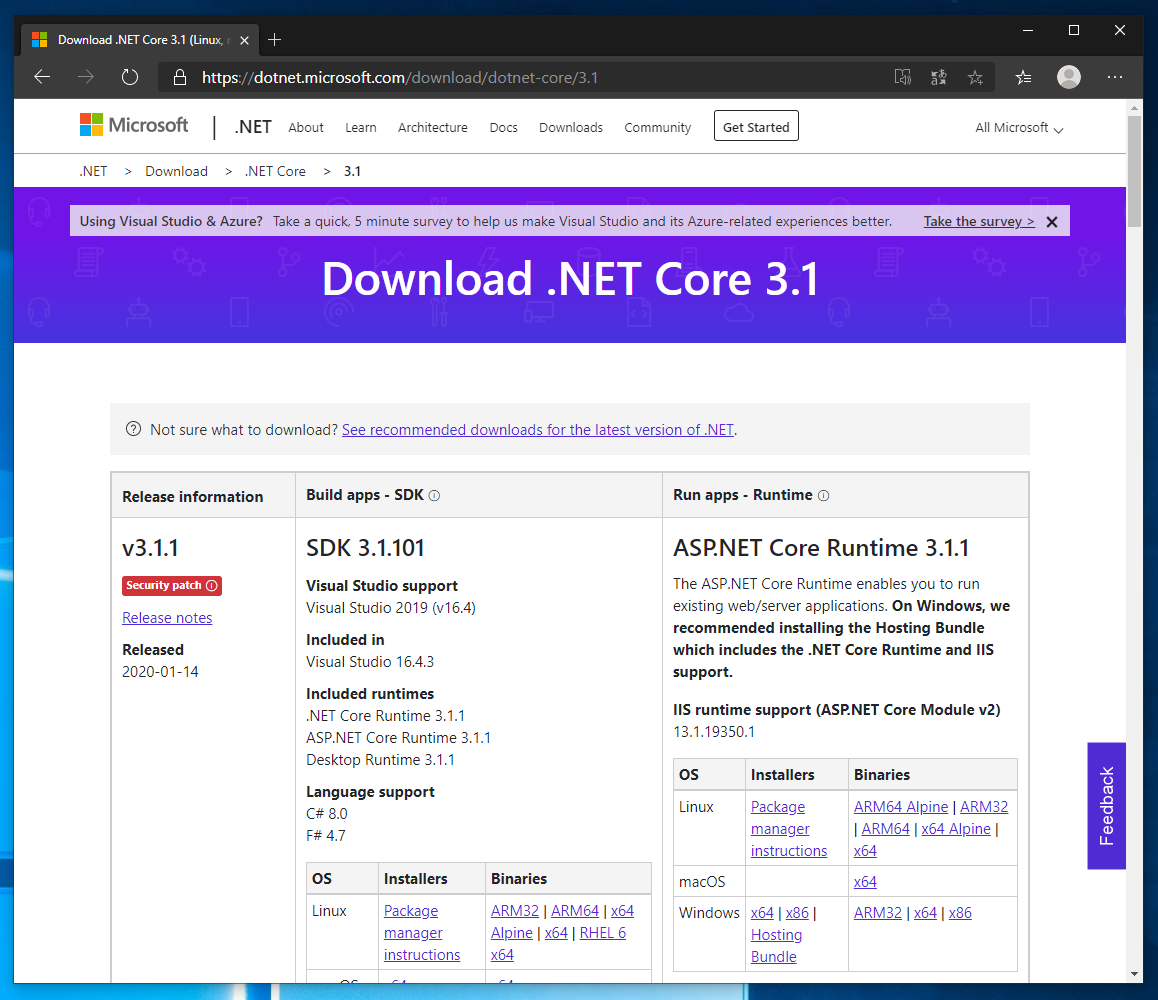This screenshot has width=1158, height=1000.
Task: Click the browser back arrow
Action: tap(42, 77)
